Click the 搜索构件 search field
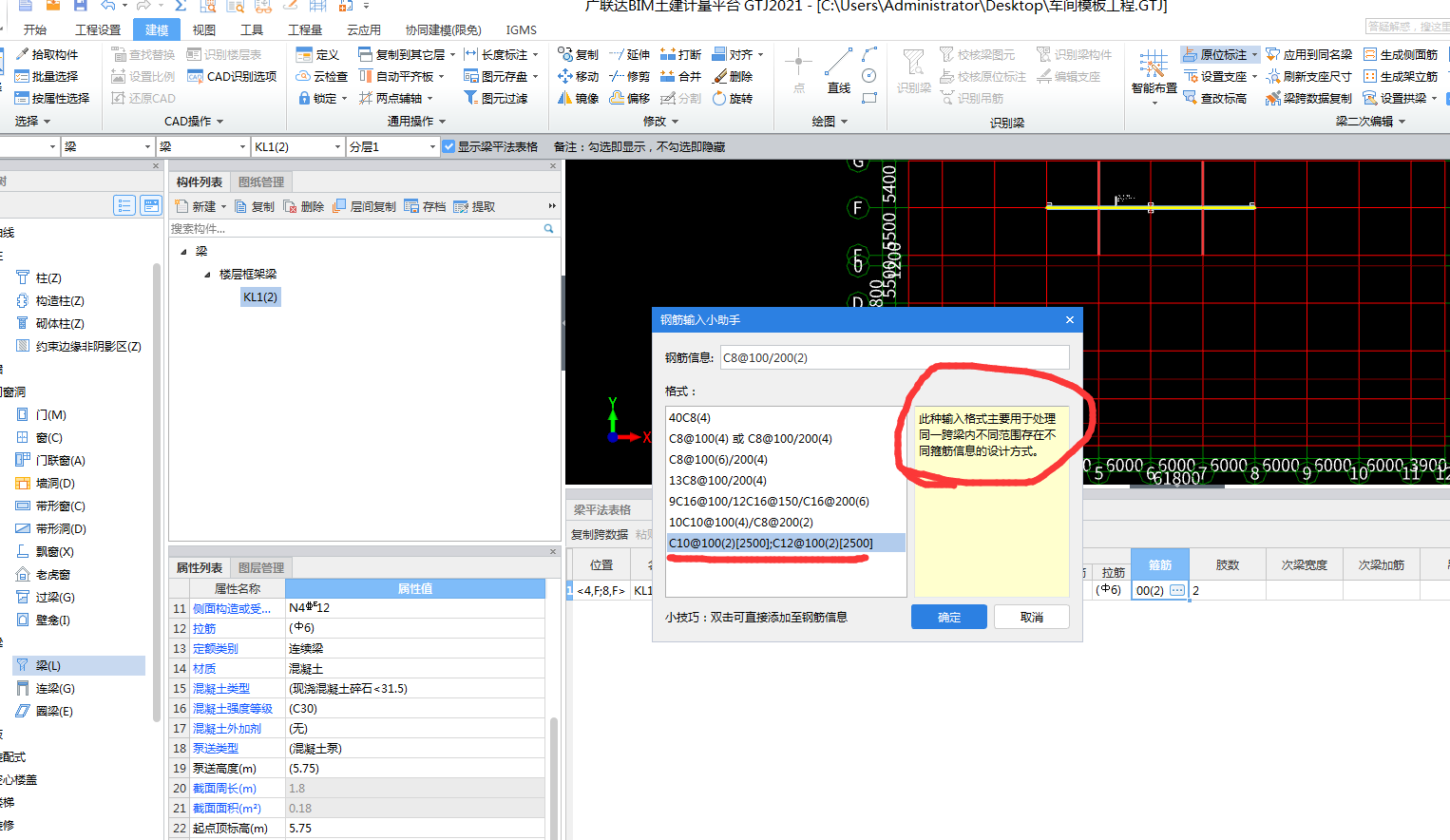Viewport: 1450px width, 840px height. (x=356, y=228)
